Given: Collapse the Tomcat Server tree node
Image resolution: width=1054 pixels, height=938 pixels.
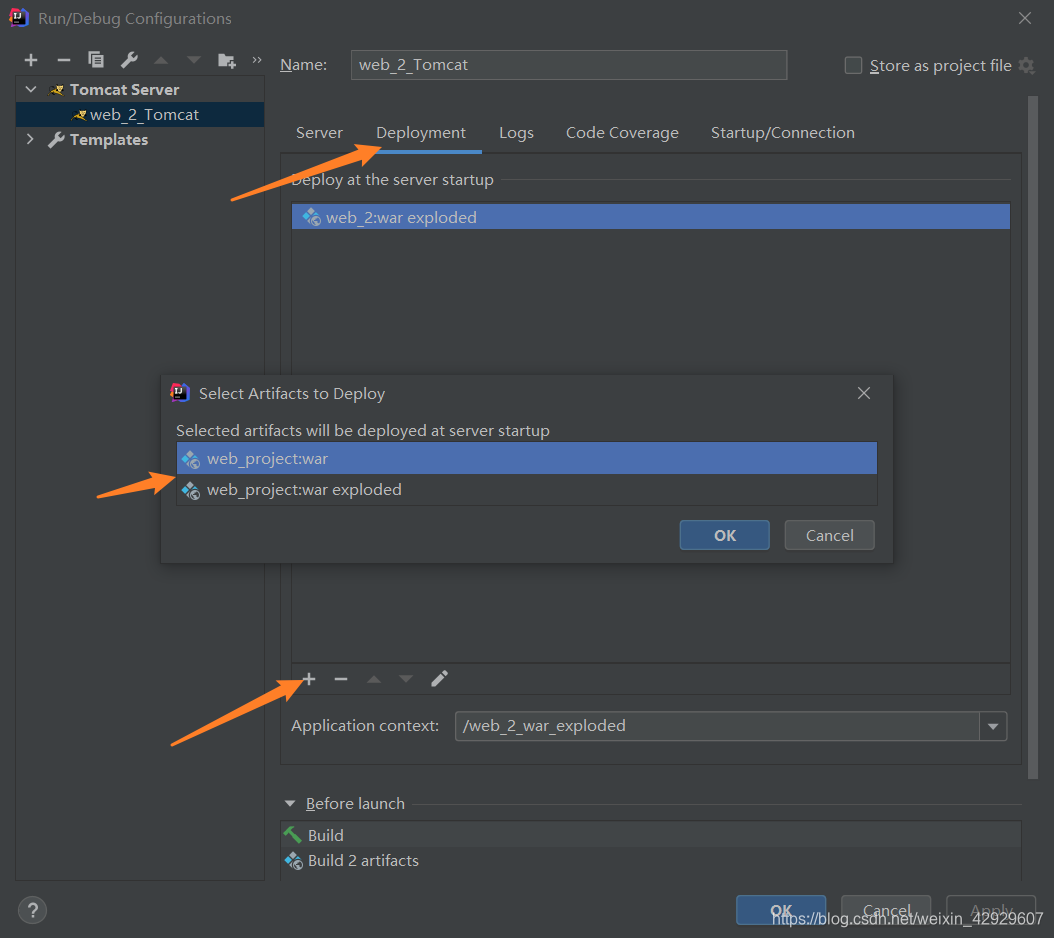Looking at the screenshot, I should 30,89.
